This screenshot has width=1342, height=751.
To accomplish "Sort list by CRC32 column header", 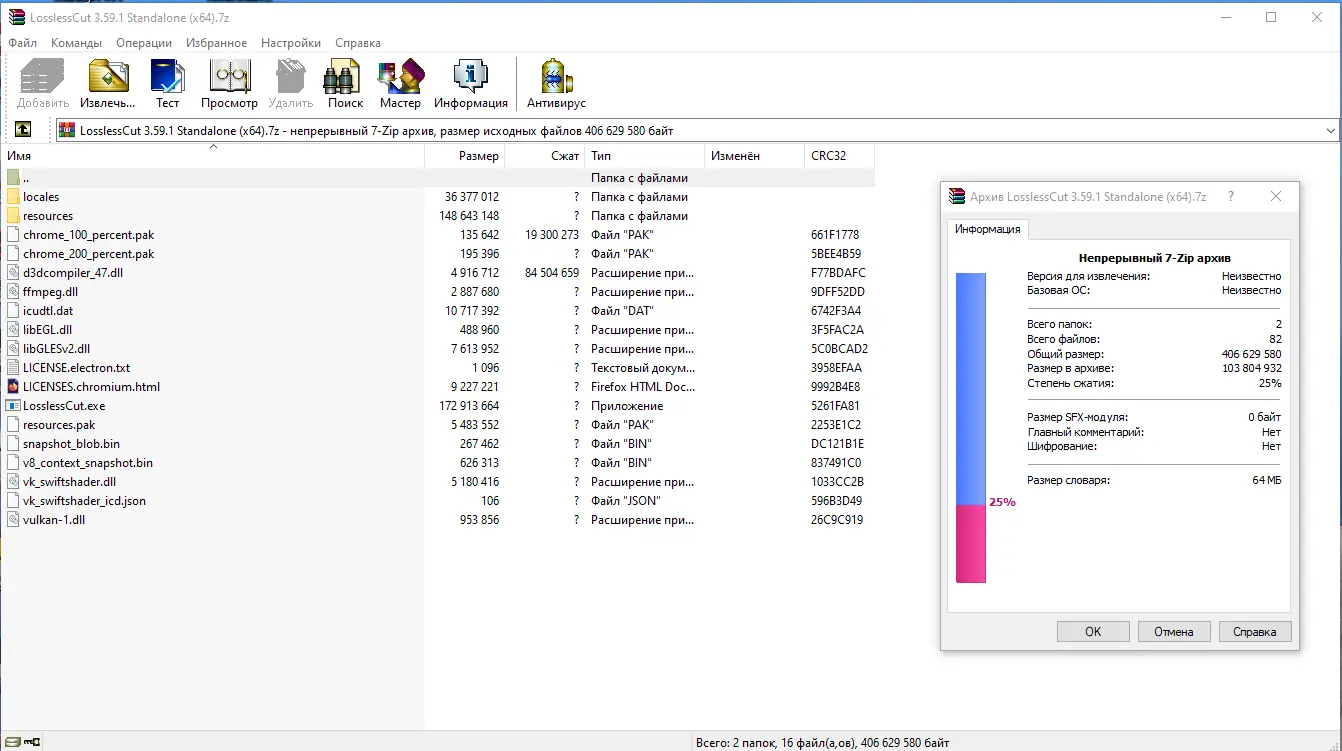I will (x=839, y=156).
